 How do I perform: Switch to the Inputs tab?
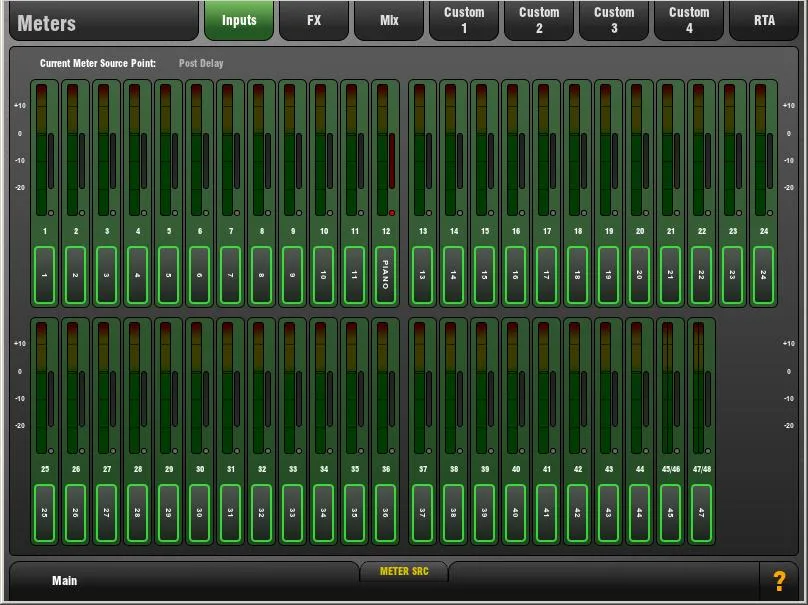(239, 20)
